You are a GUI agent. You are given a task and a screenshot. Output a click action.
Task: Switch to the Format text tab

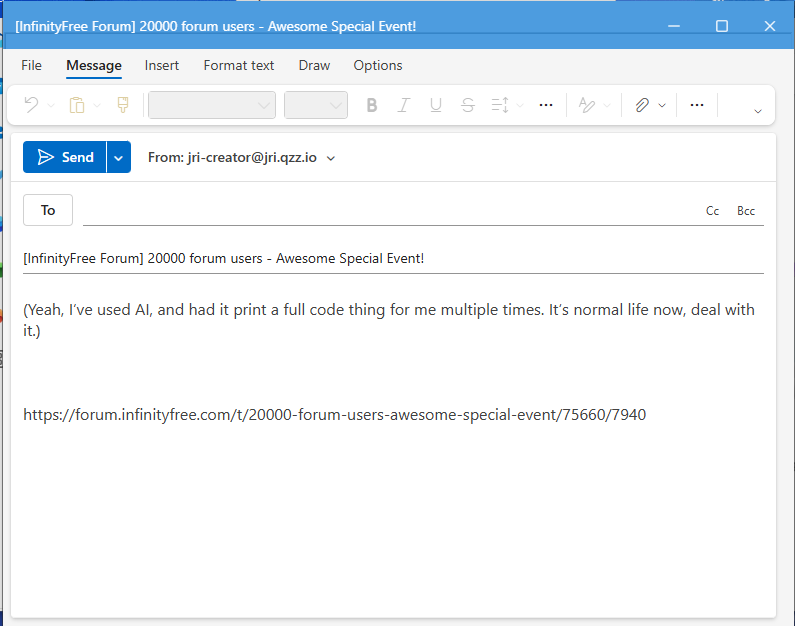coord(239,65)
